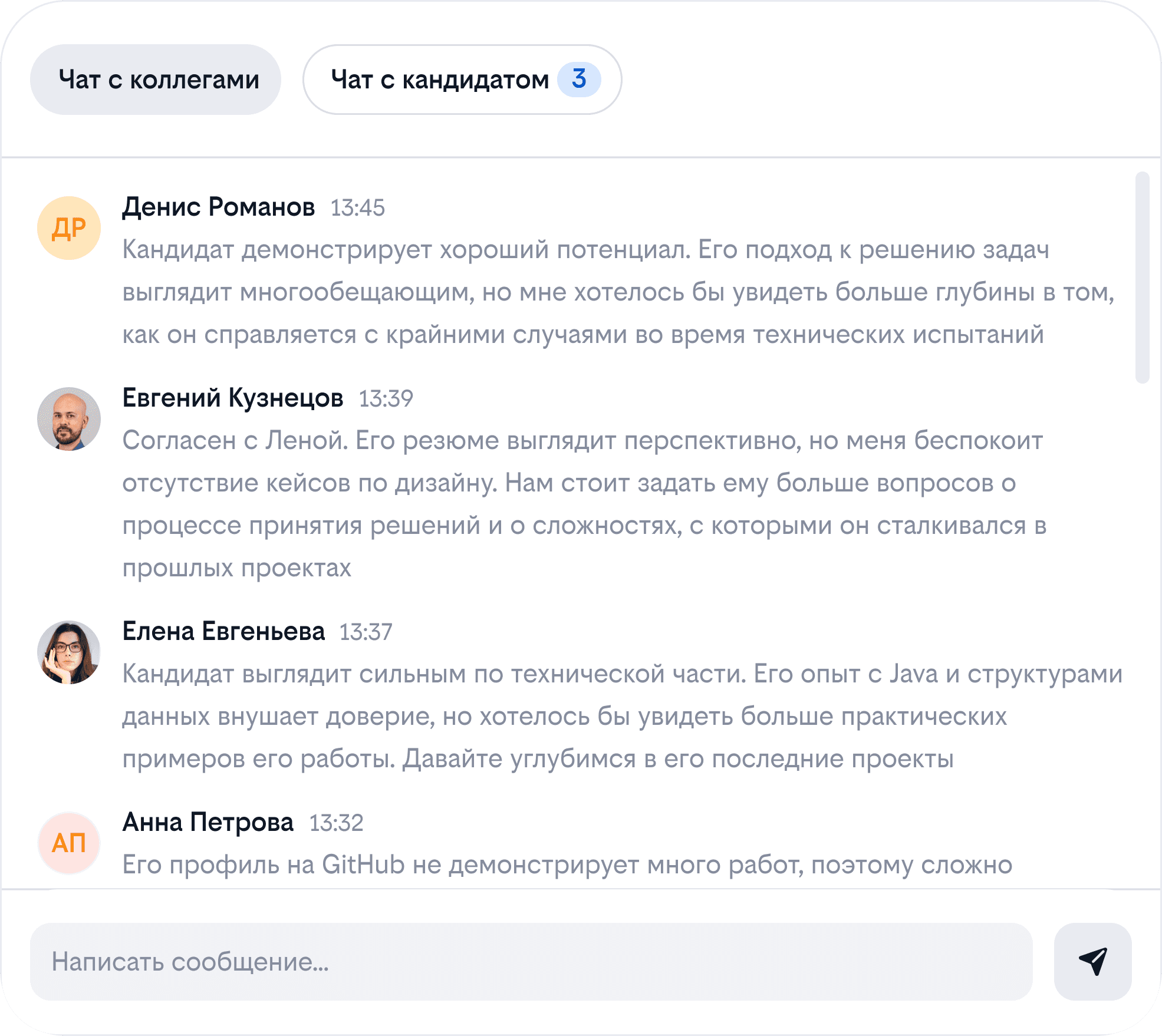Click the unread badge showing 3
1162x1036 pixels.
579,79
